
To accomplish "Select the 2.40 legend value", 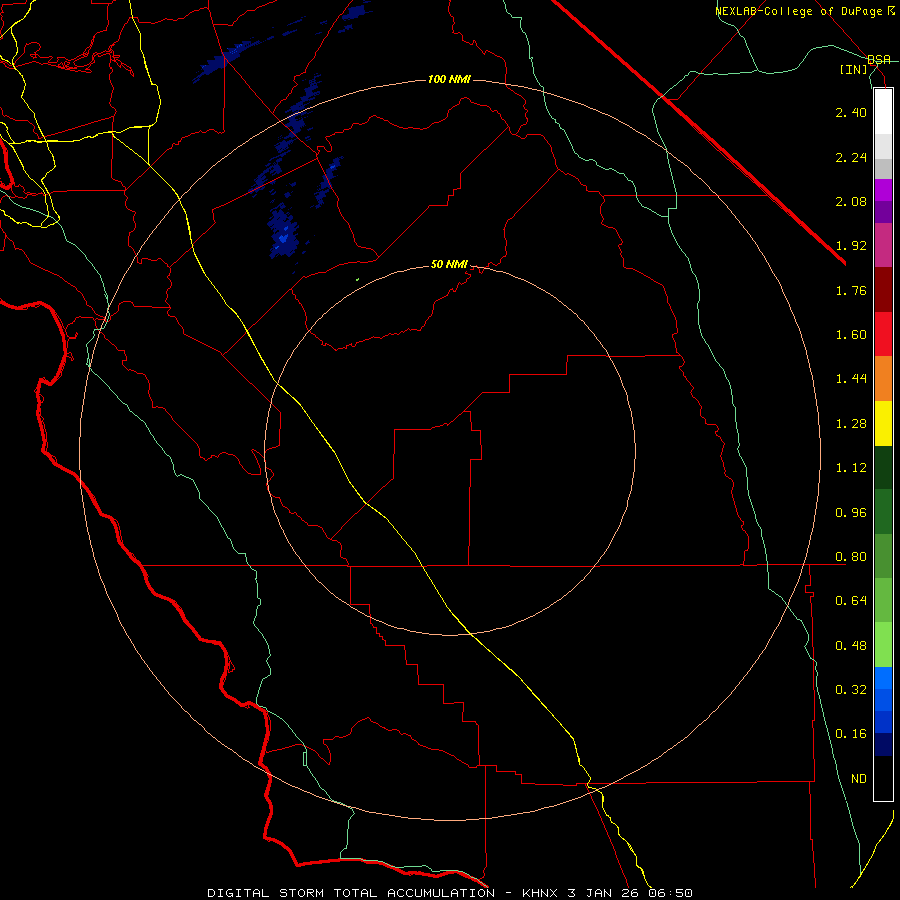I will (x=851, y=112).
